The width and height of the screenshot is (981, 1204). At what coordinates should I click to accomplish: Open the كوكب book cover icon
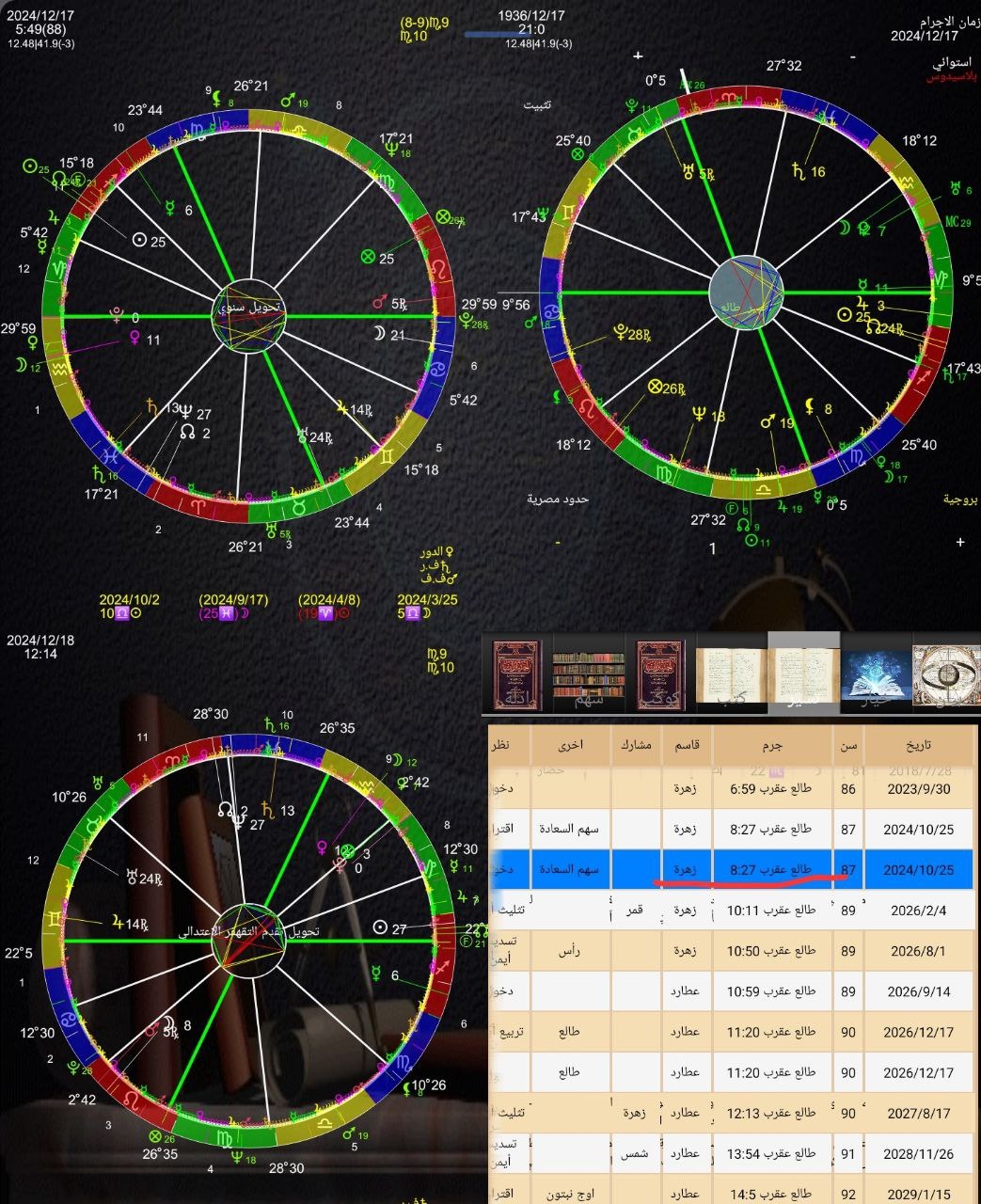[660, 675]
